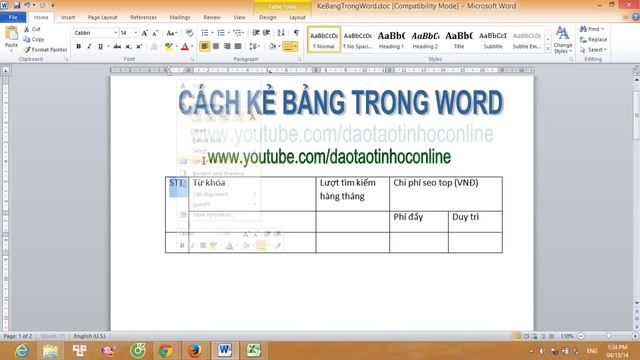The width and height of the screenshot is (640, 360).
Task: Expand the numbering list dropdown
Action: click(228, 33)
